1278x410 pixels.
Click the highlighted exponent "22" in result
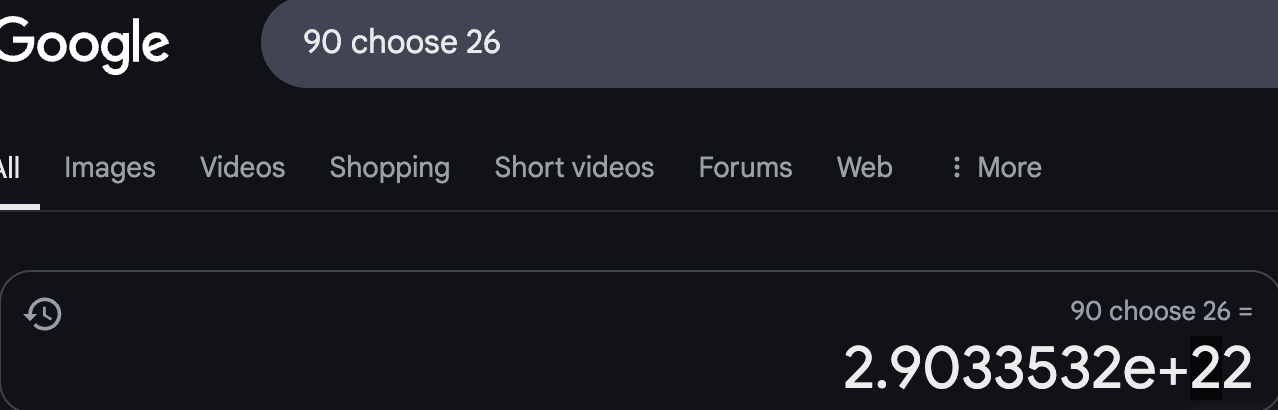coord(1221,368)
